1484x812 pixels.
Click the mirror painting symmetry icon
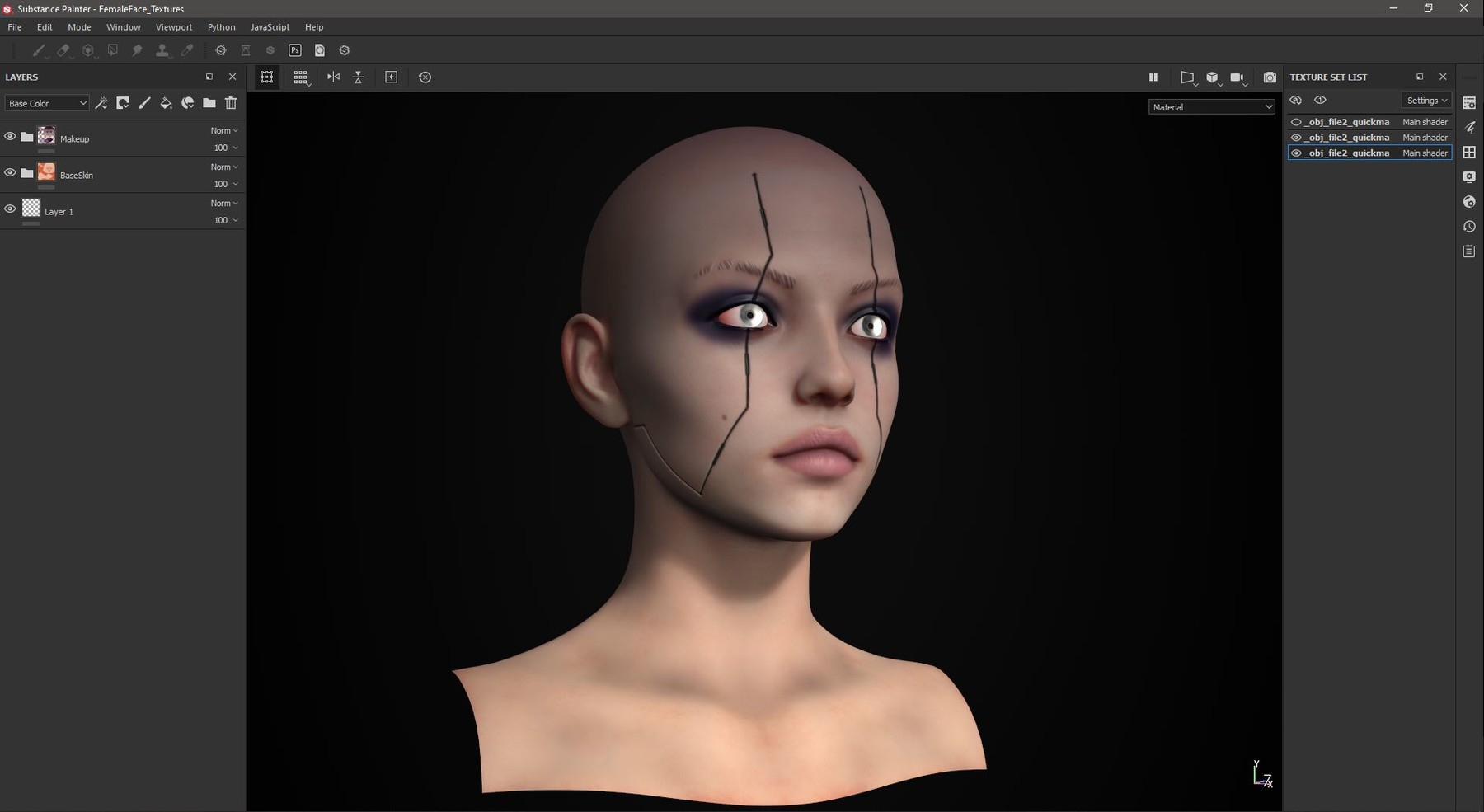(x=334, y=77)
